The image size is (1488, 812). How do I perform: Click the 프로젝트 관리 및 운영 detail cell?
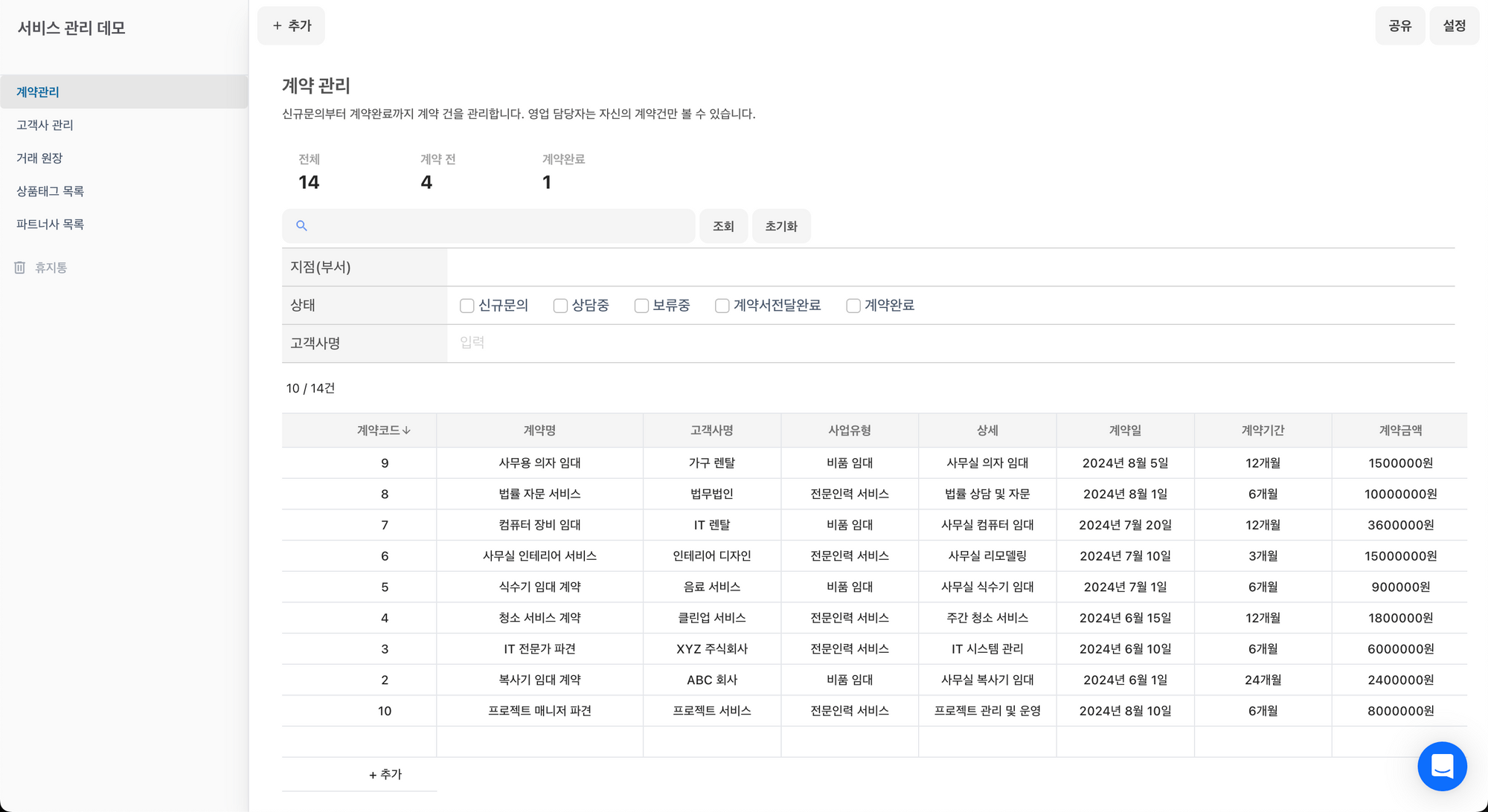pyautogui.click(x=987, y=711)
